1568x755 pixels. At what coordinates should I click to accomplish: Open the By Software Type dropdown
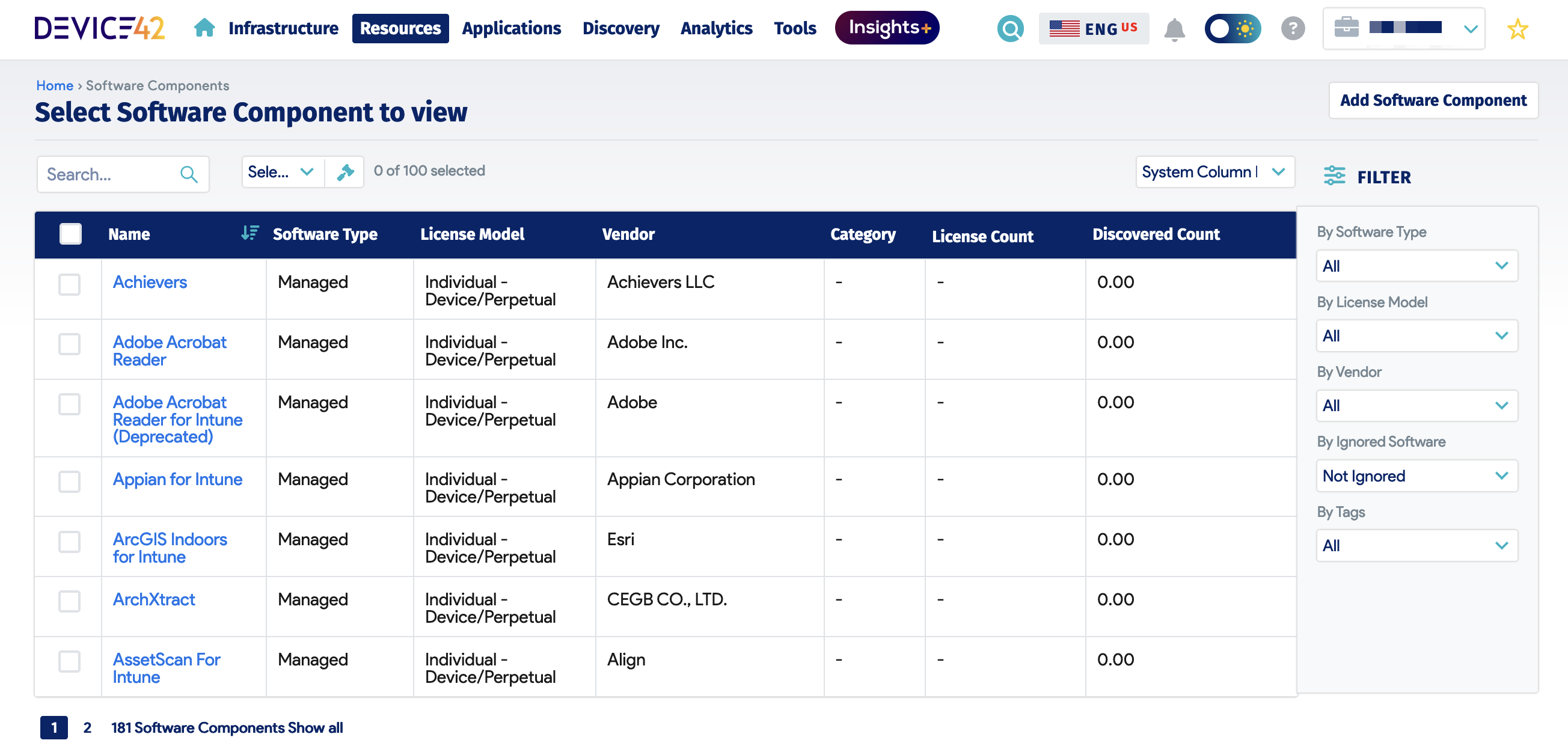tap(1416, 266)
